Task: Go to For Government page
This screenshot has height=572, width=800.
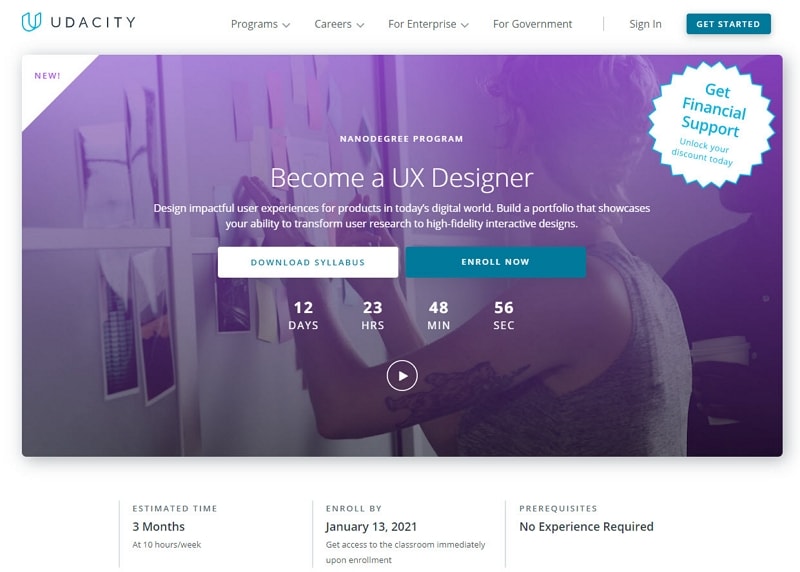Action: (532, 24)
